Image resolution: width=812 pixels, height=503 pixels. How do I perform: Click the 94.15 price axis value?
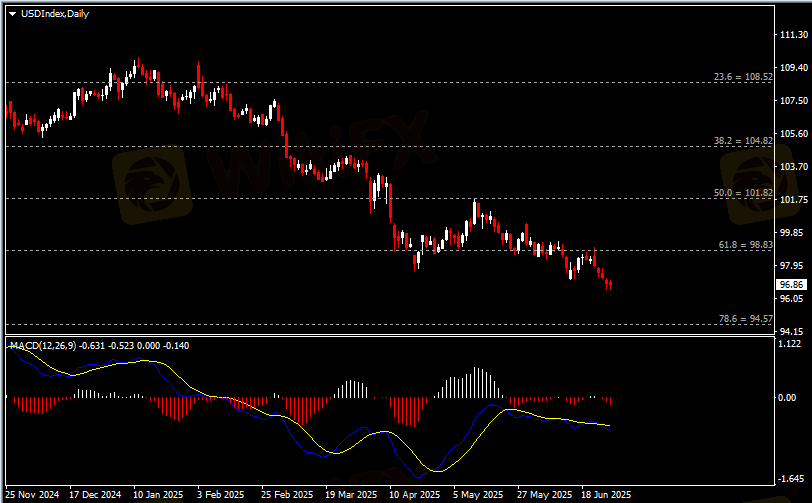pos(791,332)
